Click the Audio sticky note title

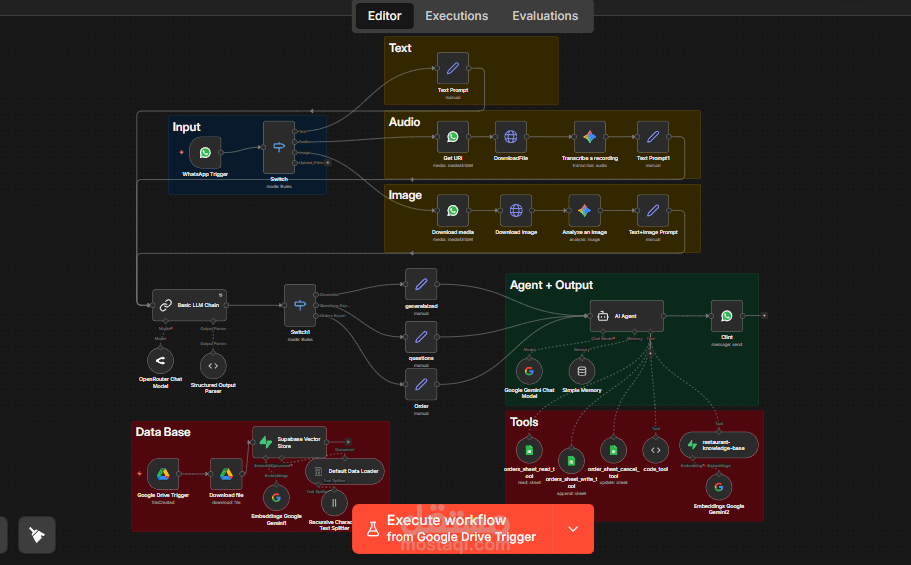[404, 122]
